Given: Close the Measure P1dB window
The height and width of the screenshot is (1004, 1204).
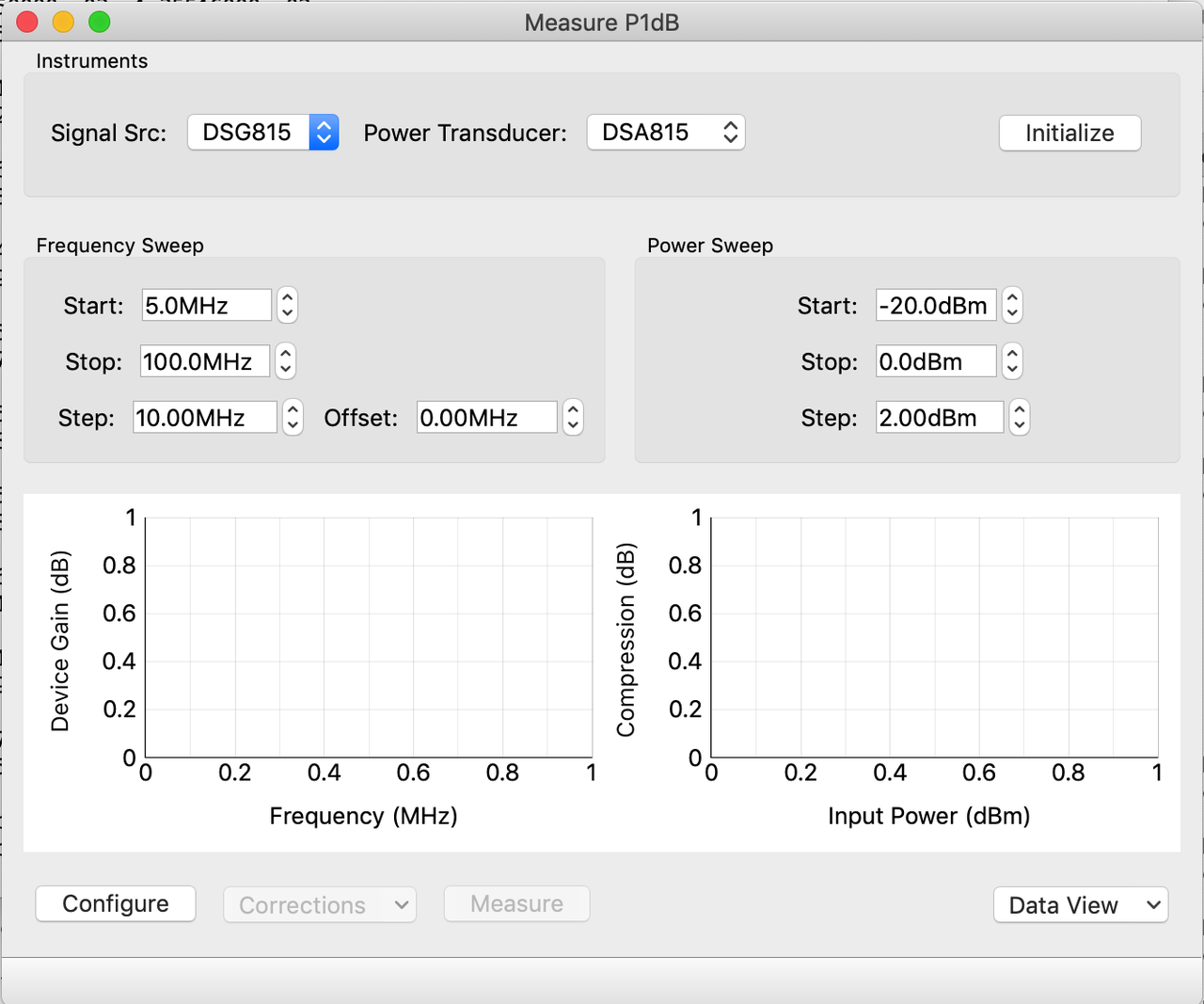Looking at the screenshot, I should pyautogui.click(x=27, y=22).
